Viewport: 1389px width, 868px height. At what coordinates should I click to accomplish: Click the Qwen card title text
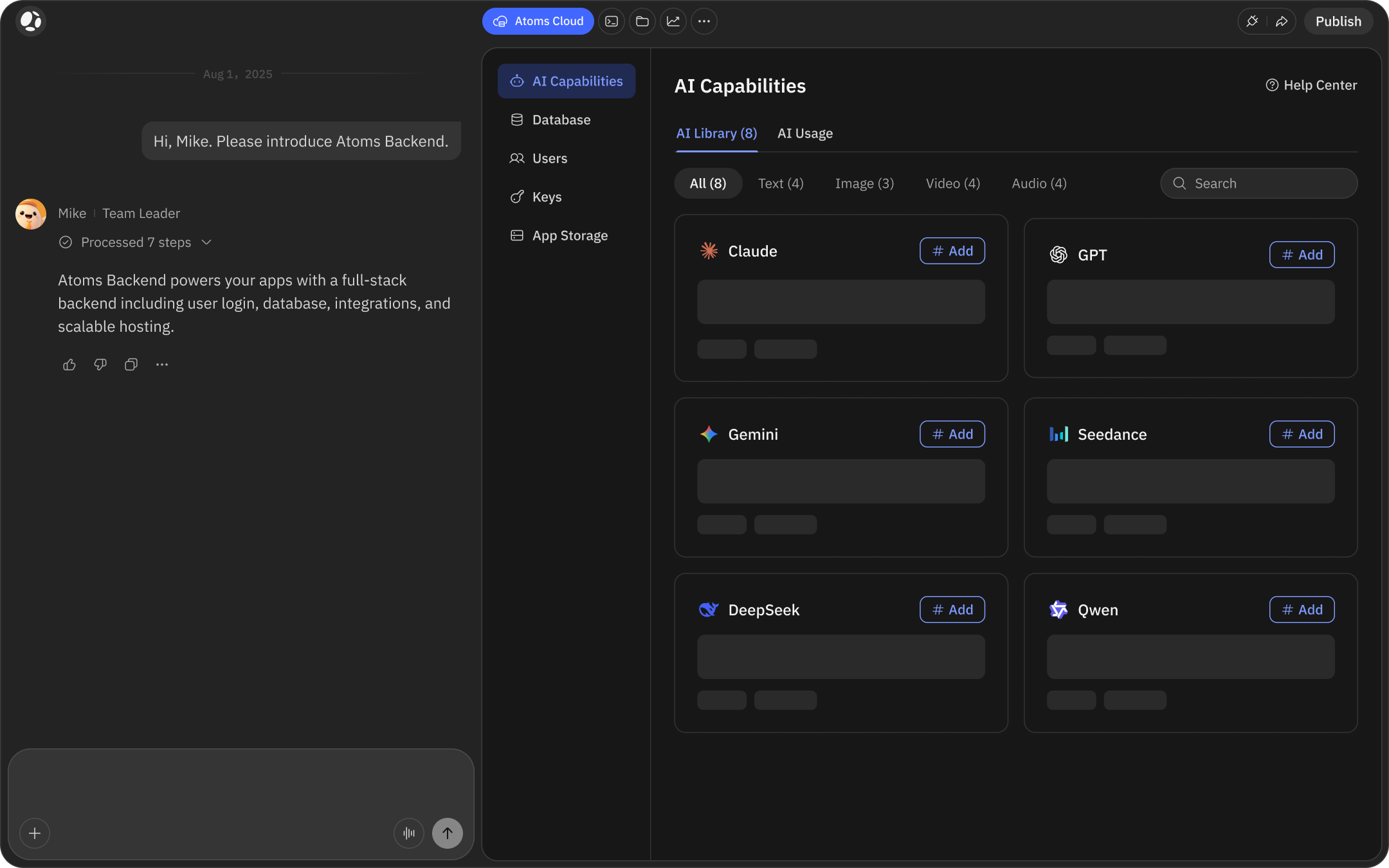click(x=1098, y=610)
